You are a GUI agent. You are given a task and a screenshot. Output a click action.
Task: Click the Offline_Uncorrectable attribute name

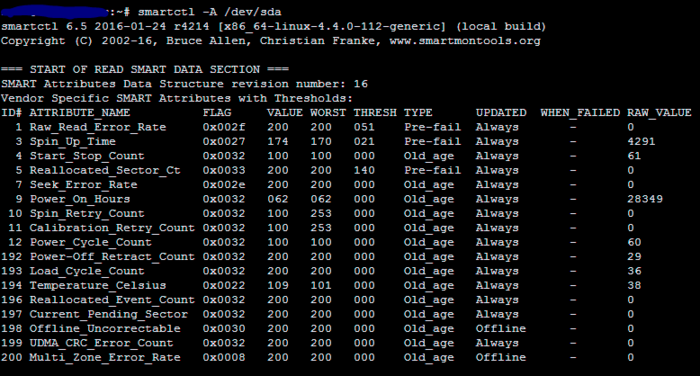[x=105, y=329]
